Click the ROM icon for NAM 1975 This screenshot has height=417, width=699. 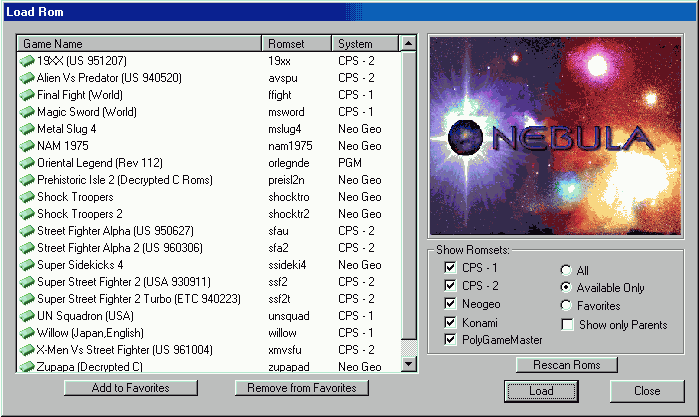click(27, 146)
